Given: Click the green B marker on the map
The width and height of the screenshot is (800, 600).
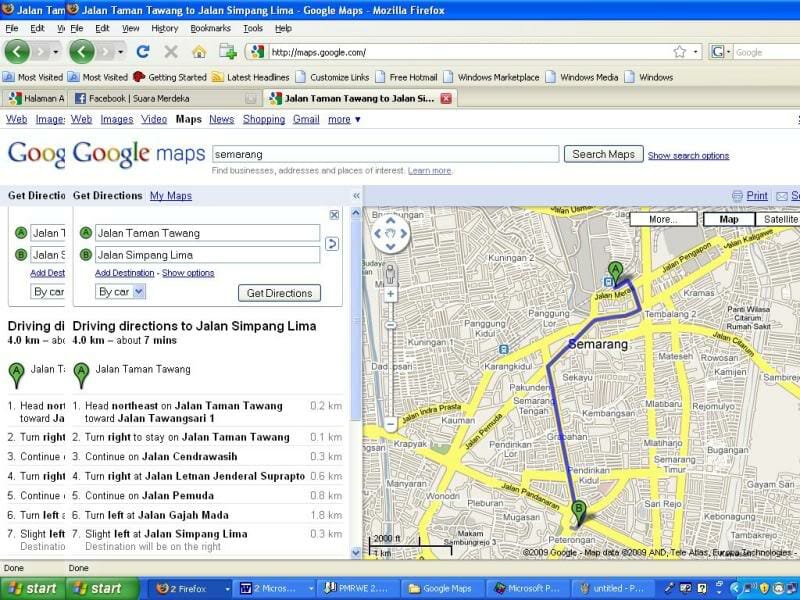Looking at the screenshot, I should pyautogui.click(x=579, y=511).
